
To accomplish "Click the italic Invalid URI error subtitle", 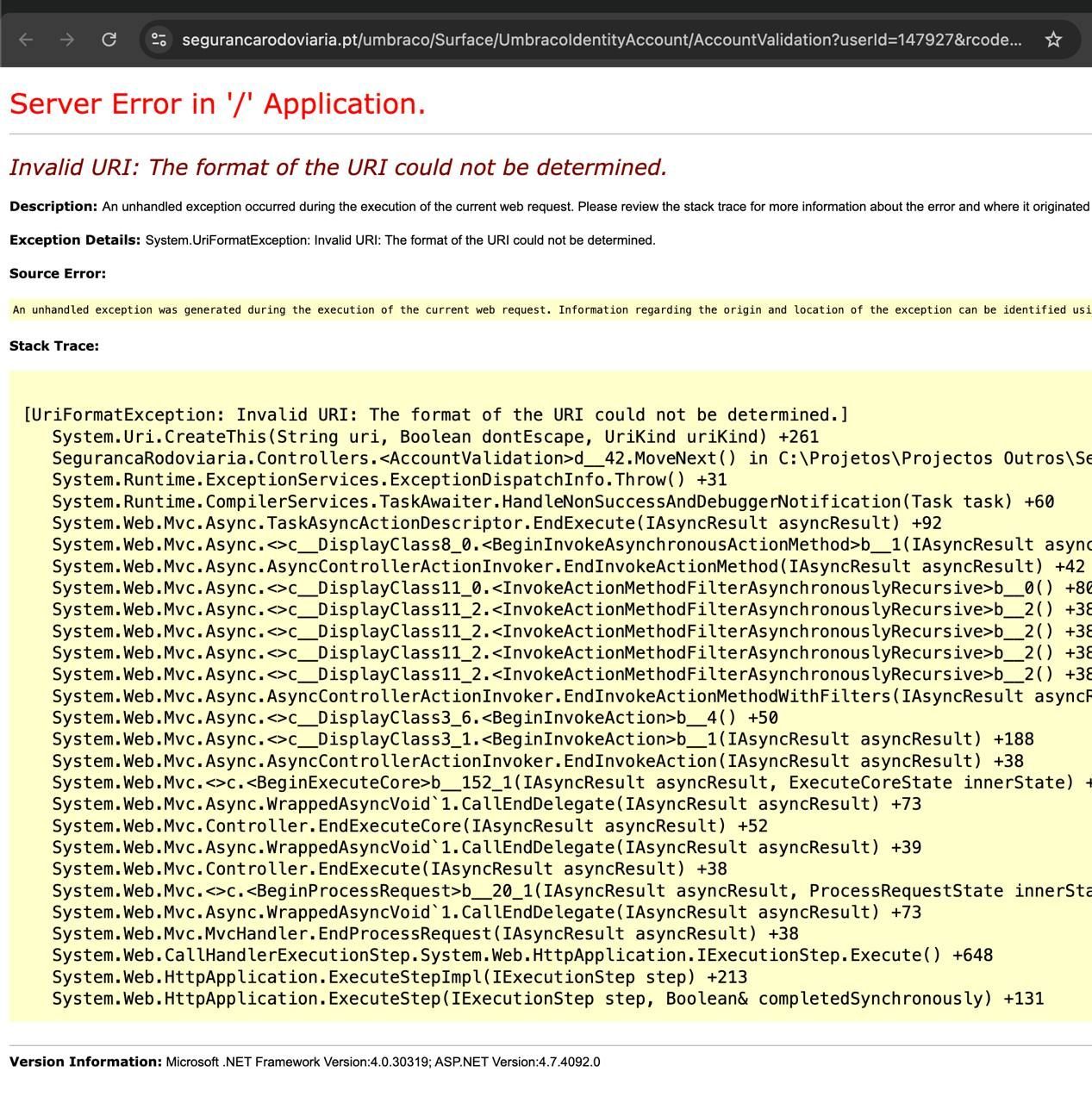I will [x=338, y=166].
